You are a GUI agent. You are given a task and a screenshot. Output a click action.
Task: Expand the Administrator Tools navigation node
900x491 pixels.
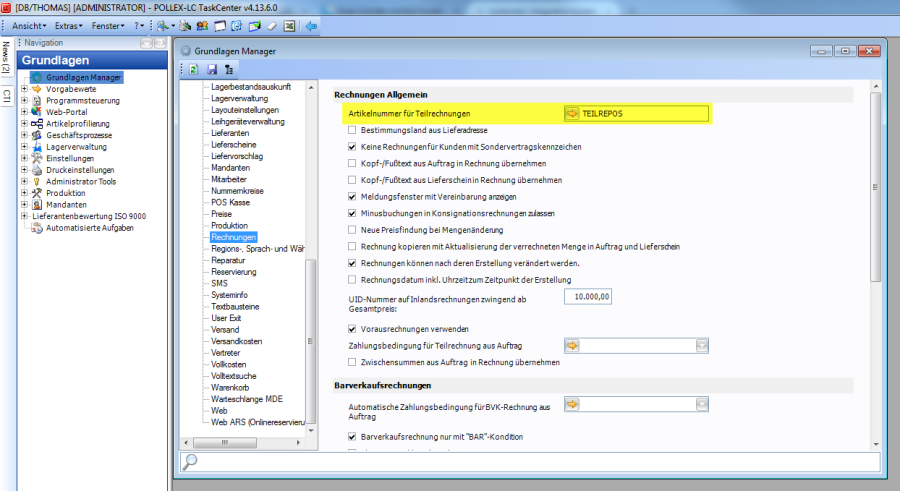pyautogui.click(x=24, y=181)
